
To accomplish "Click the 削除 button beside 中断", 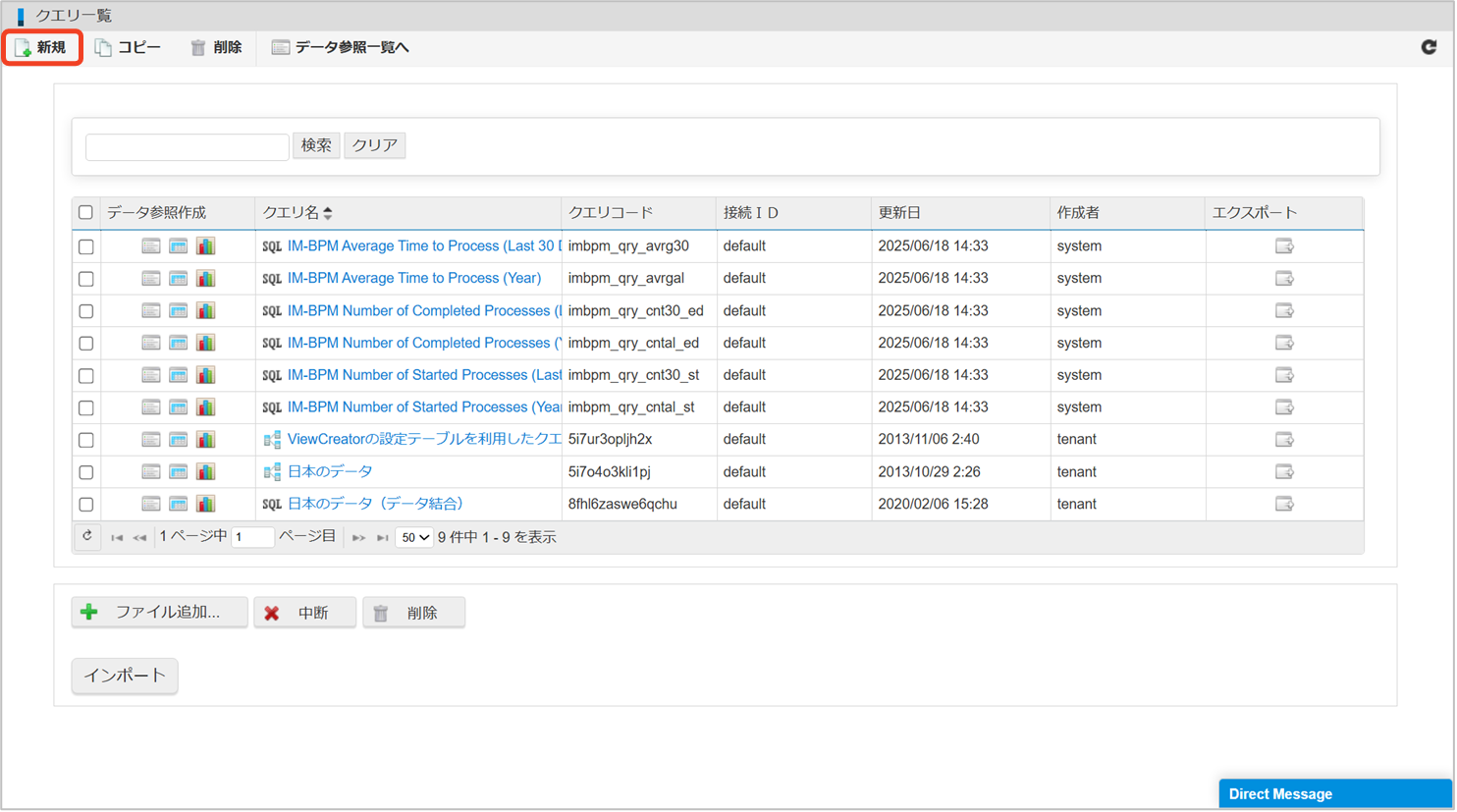I will click(x=414, y=614).
